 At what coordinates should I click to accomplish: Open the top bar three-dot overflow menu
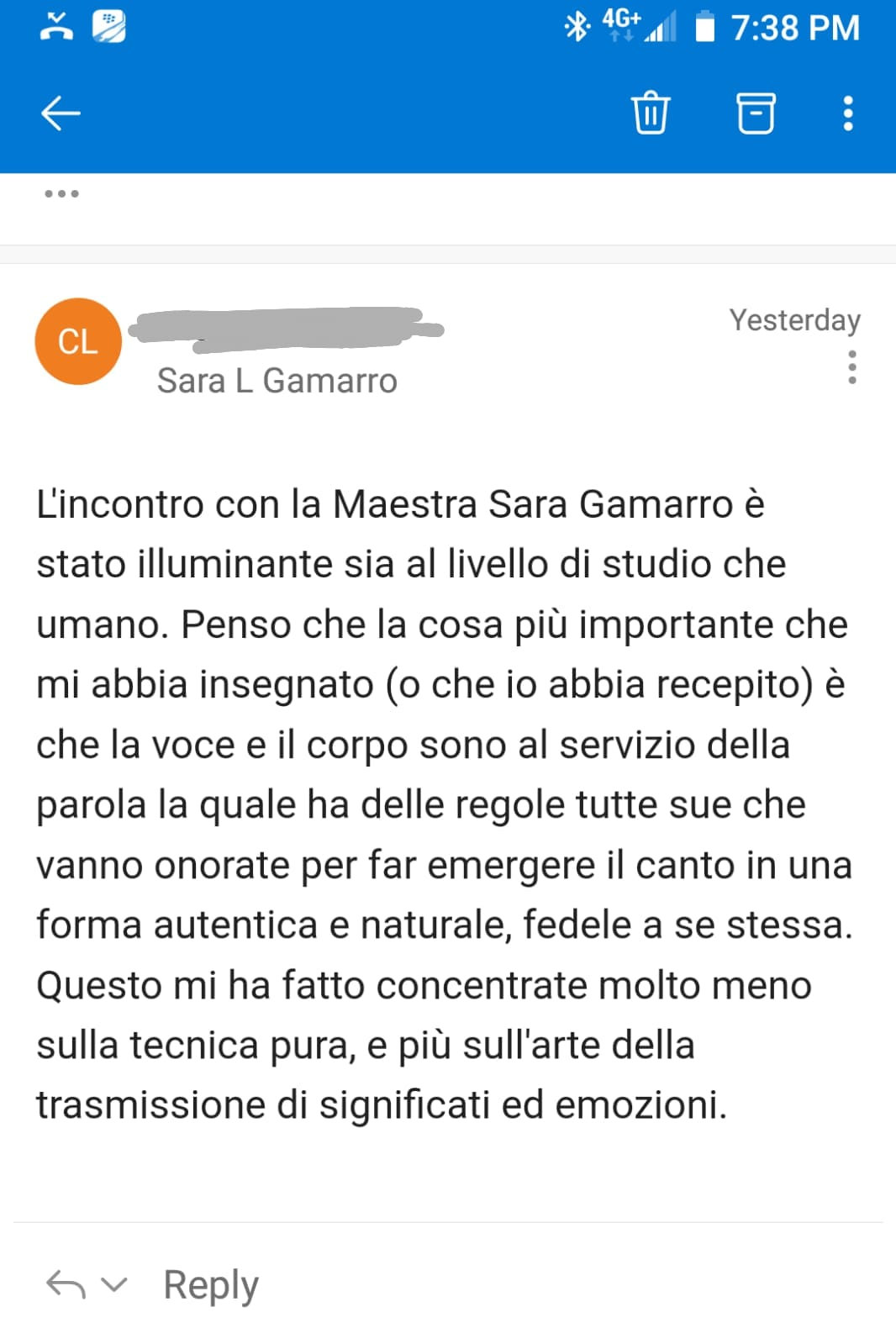pos(847,113)
